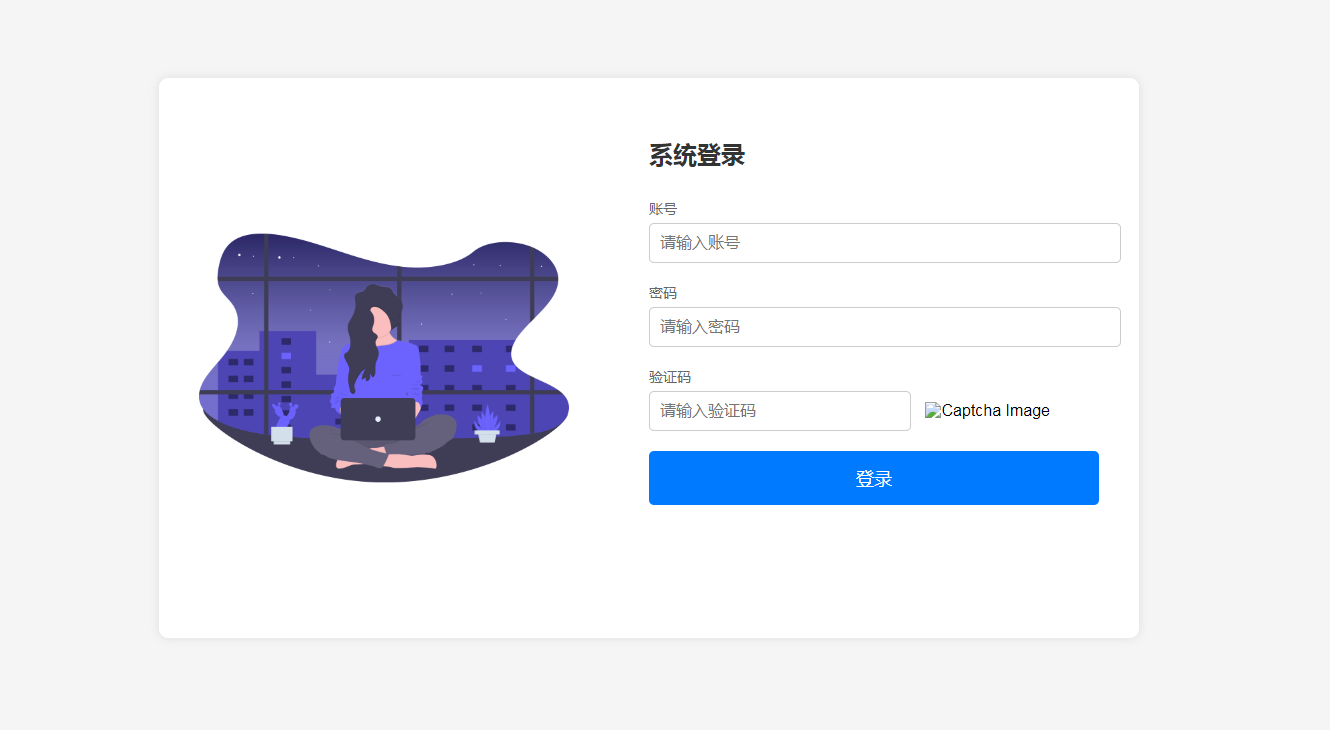Submit with the blue 登录 button
Screen dimensions: 1330x730
point(873,478)
